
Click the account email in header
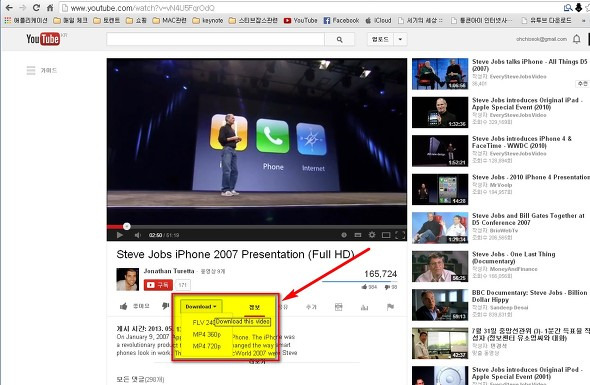[541, 39]
